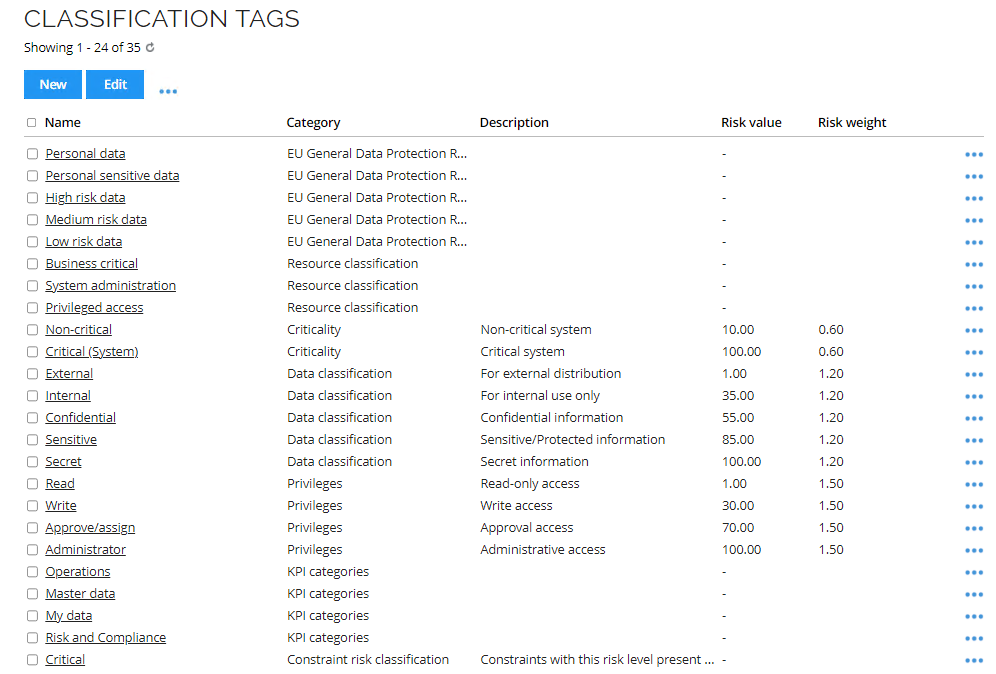Open the Risk and Compliance tag link
Screen dimensions: 996x674
point(105,638)
